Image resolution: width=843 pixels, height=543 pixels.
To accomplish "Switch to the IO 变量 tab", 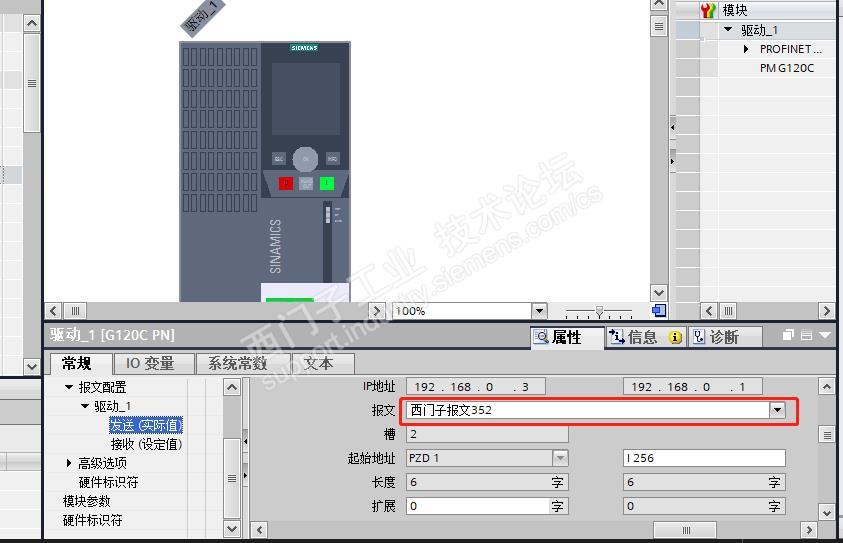I will (153, 363).
